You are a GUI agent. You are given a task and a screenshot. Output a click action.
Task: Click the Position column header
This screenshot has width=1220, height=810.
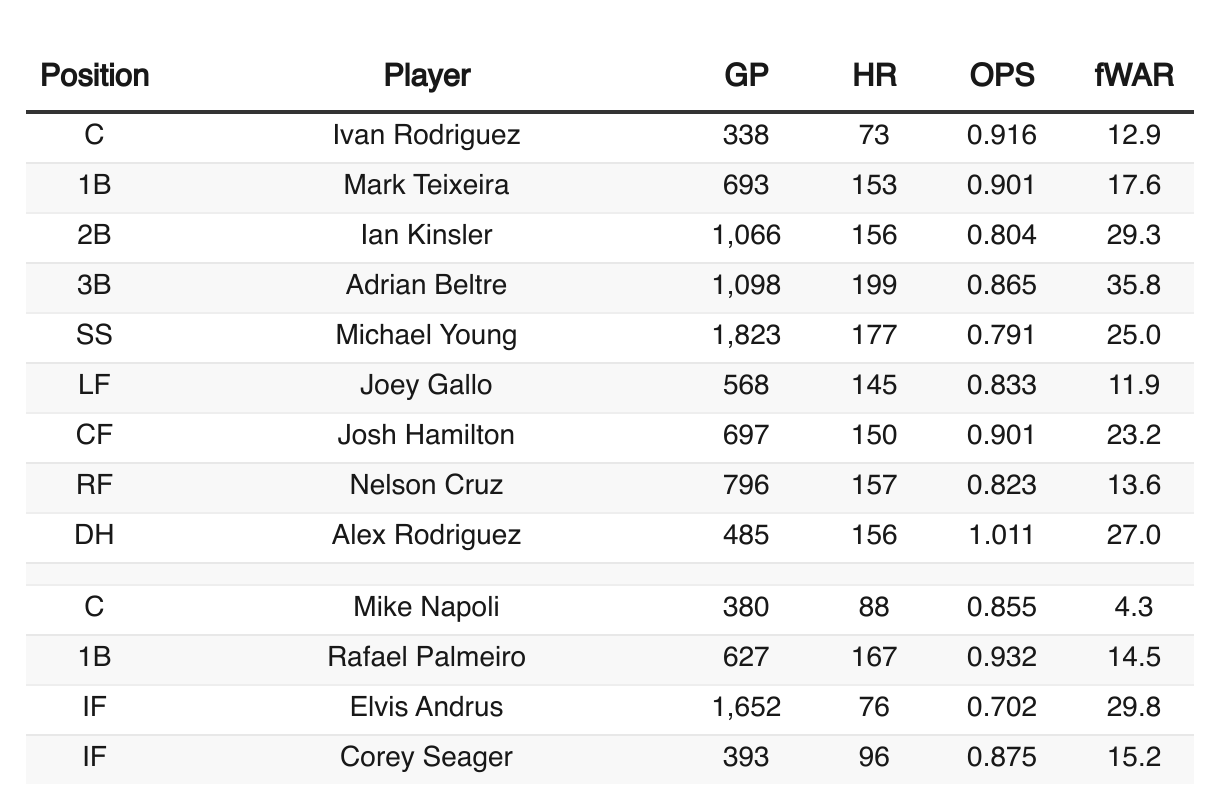tap(94, 76)
